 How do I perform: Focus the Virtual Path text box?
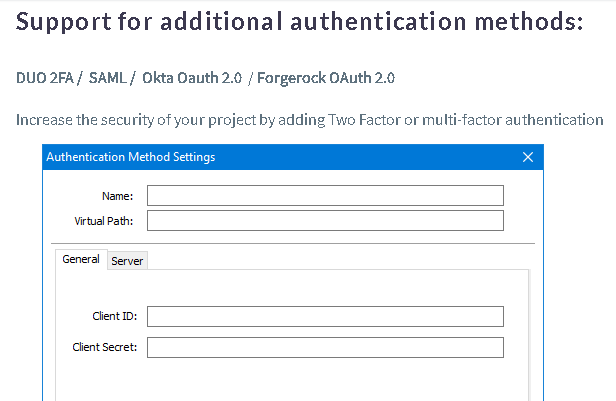(325, 220)
